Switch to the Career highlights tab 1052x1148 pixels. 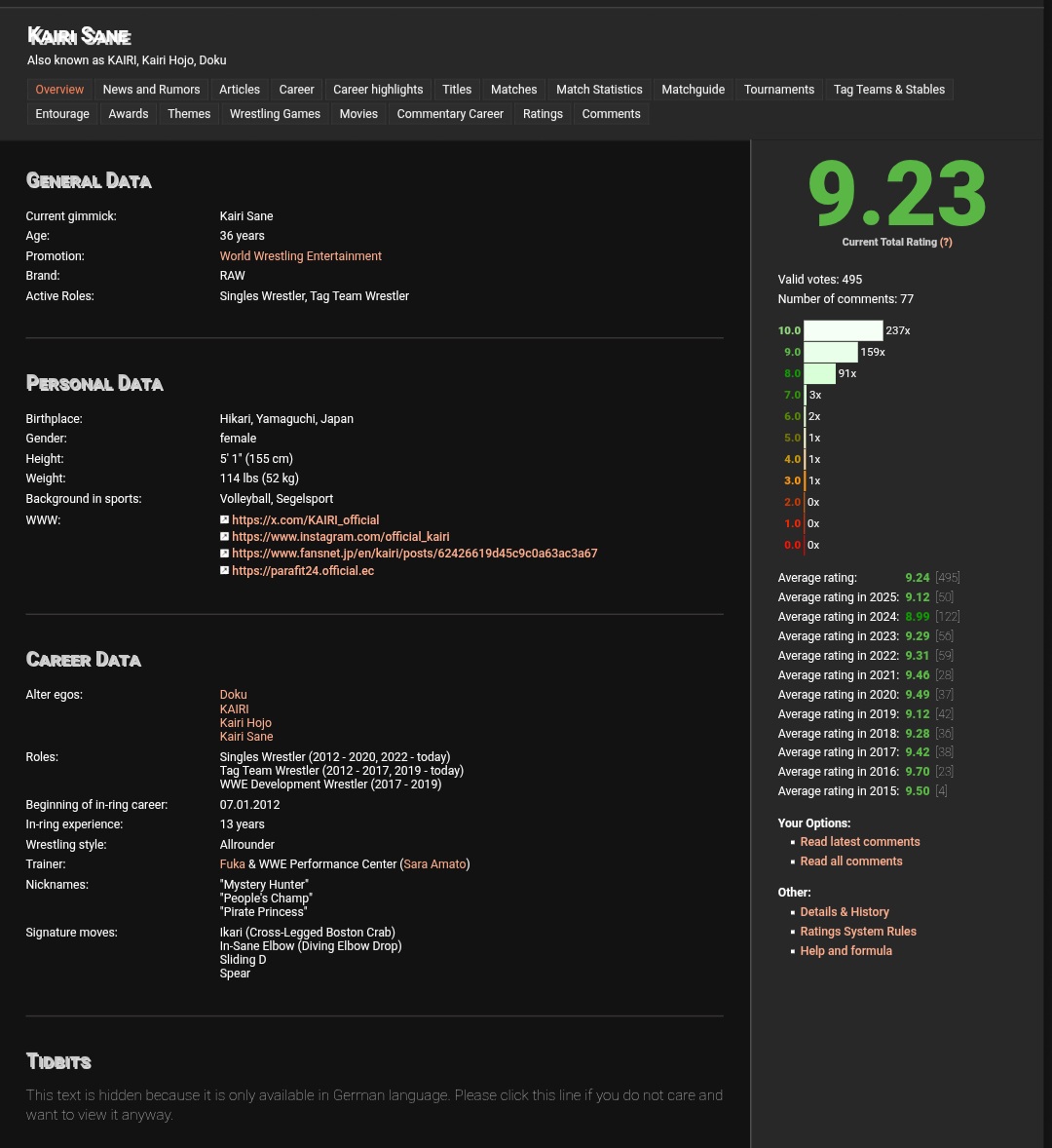(x=378, y=90)
